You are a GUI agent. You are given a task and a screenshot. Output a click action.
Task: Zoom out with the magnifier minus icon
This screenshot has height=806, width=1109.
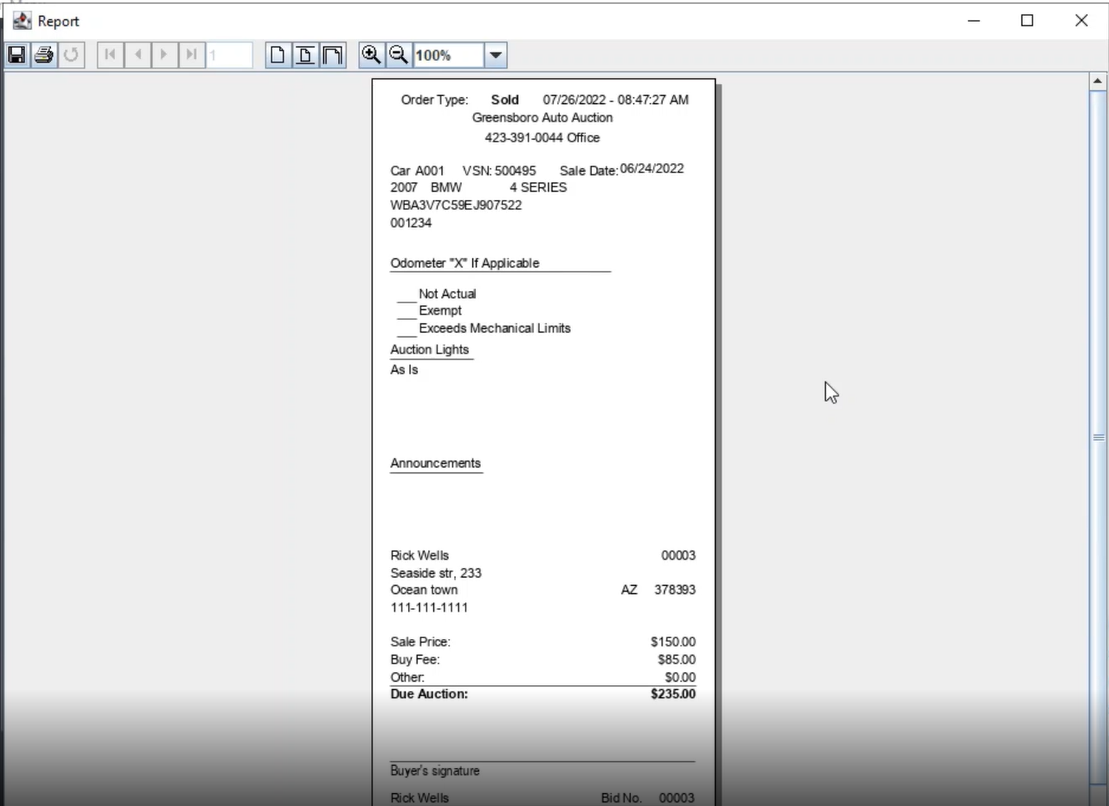(x=398, y=55)
